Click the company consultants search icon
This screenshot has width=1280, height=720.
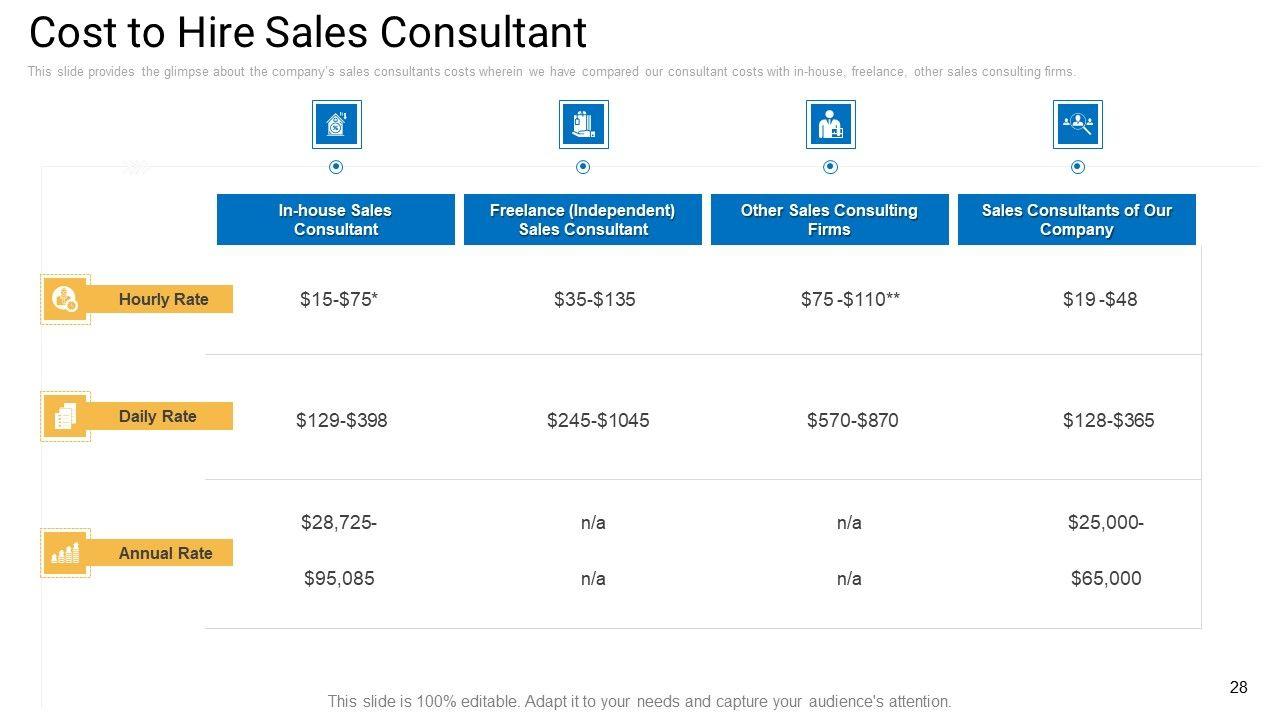(1077, 125)
